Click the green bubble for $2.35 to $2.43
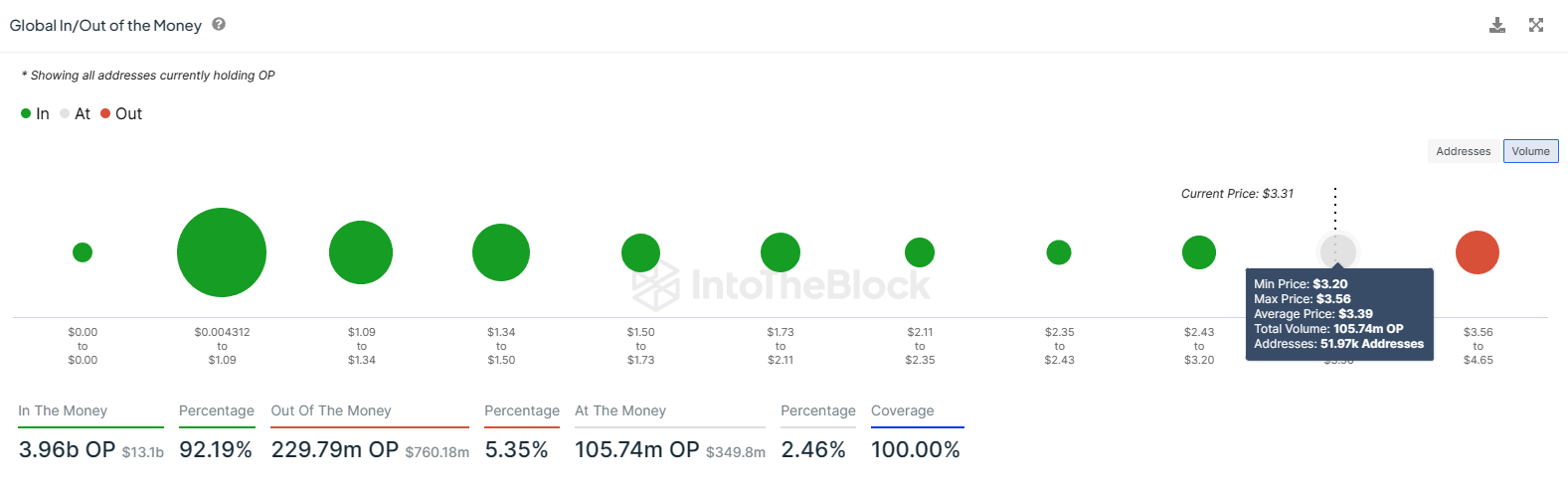The height and width of the screenshot is (487, 1568). 1059,252
